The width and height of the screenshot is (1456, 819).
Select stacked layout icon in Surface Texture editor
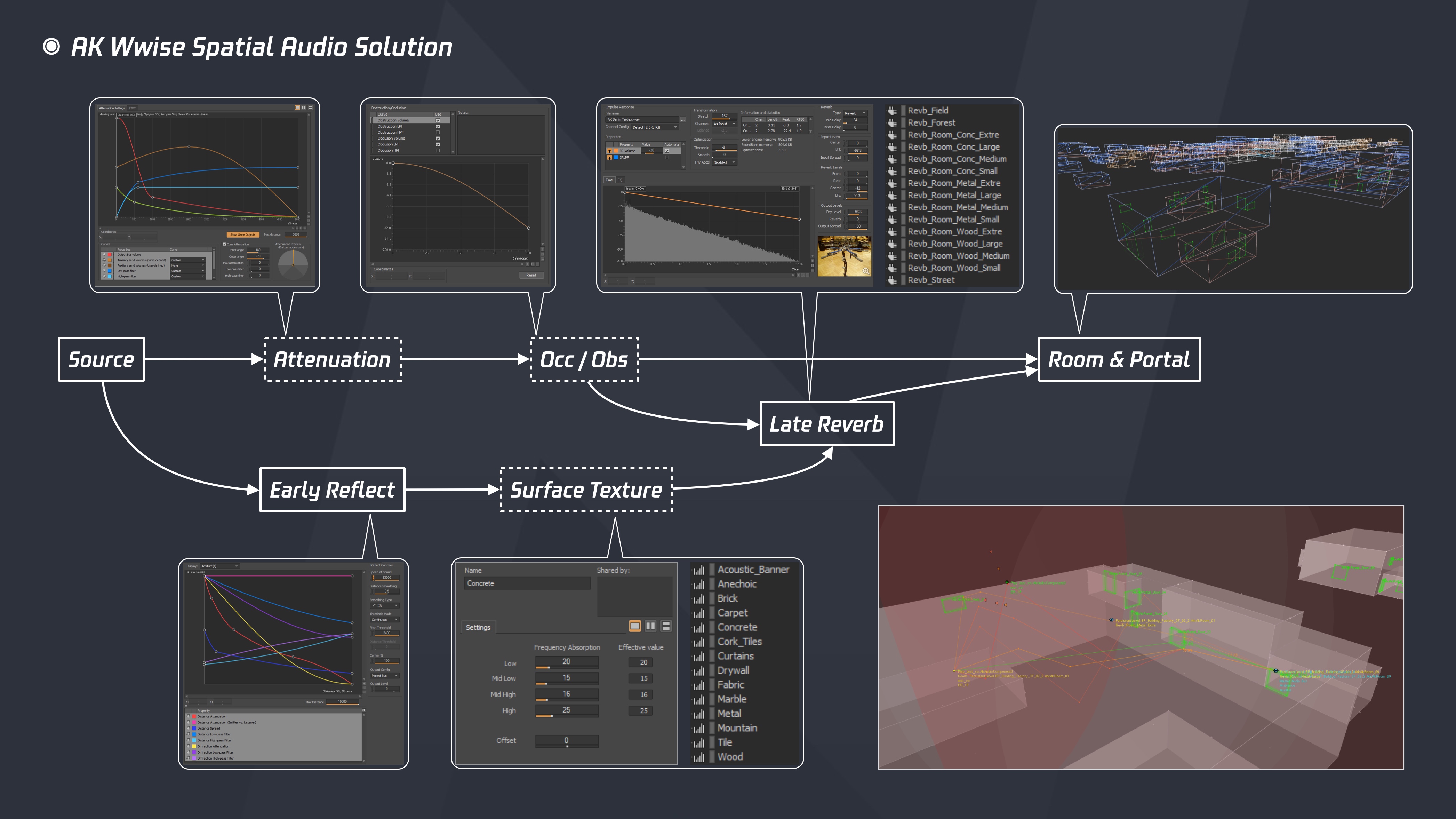(x=666, y=626)
